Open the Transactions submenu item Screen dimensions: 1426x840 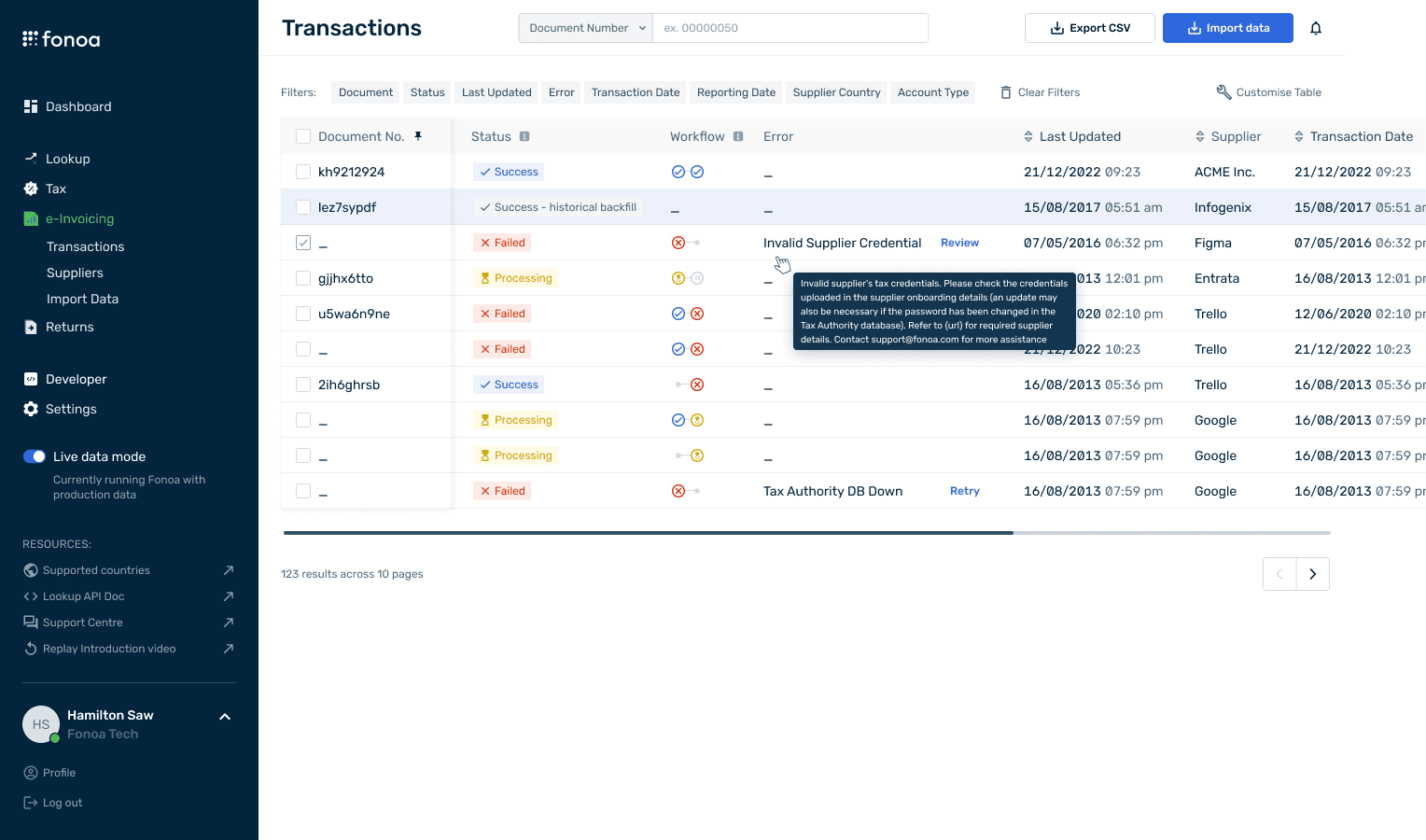86,246
